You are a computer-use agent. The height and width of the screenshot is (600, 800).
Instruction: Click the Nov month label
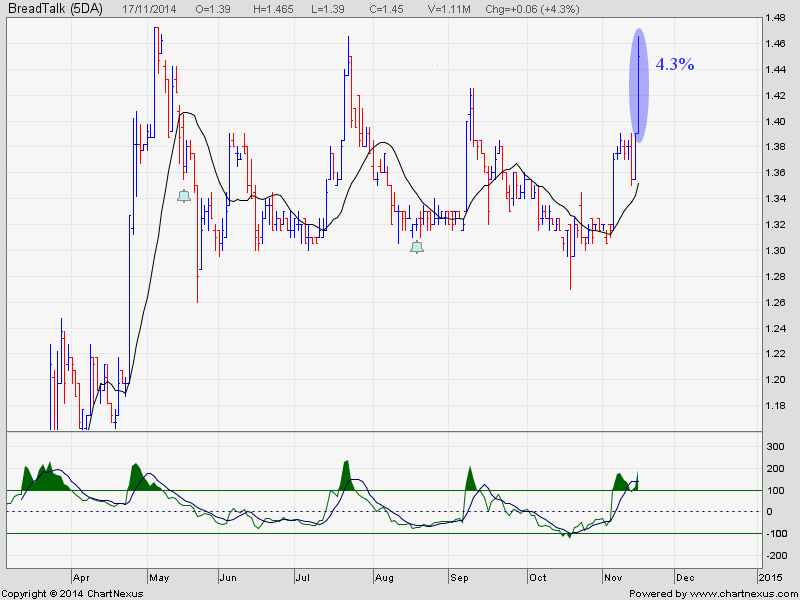tap(613, 578)
